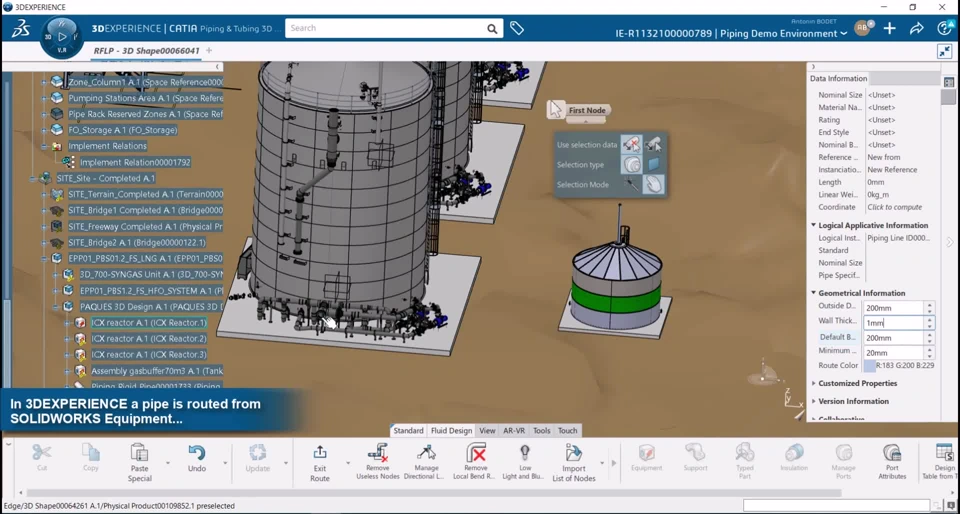
Task: Click Wall Thickness input field
Action: (893, 323)
